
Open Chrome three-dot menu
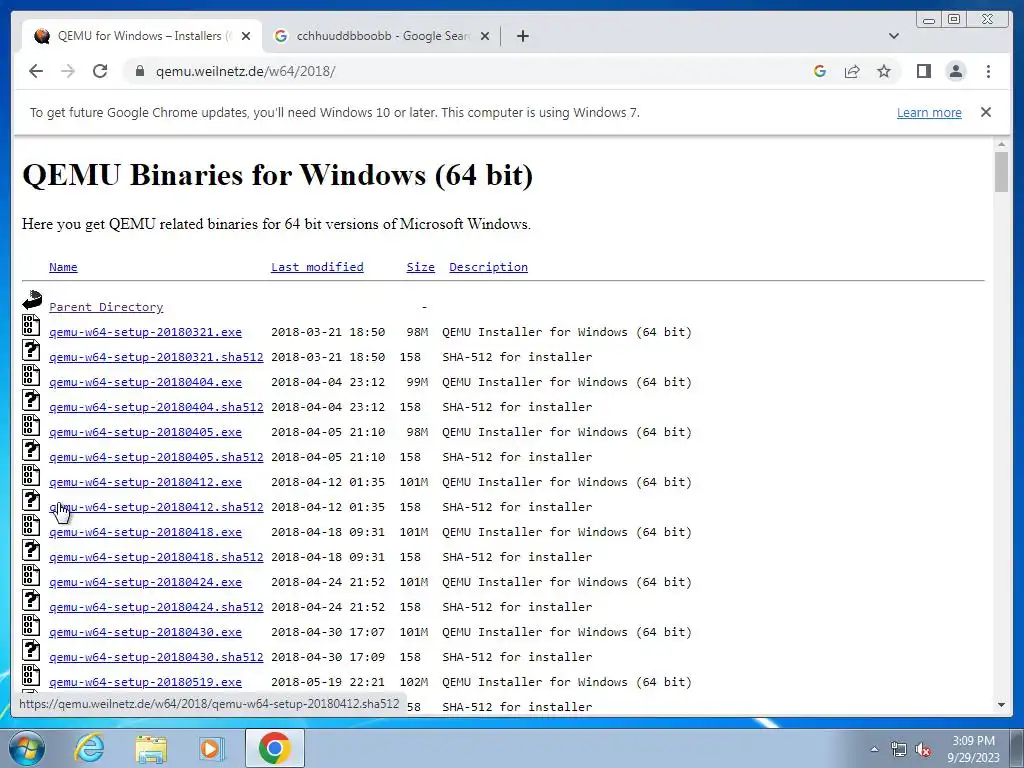pyautogui.click(x=988, y=71)
